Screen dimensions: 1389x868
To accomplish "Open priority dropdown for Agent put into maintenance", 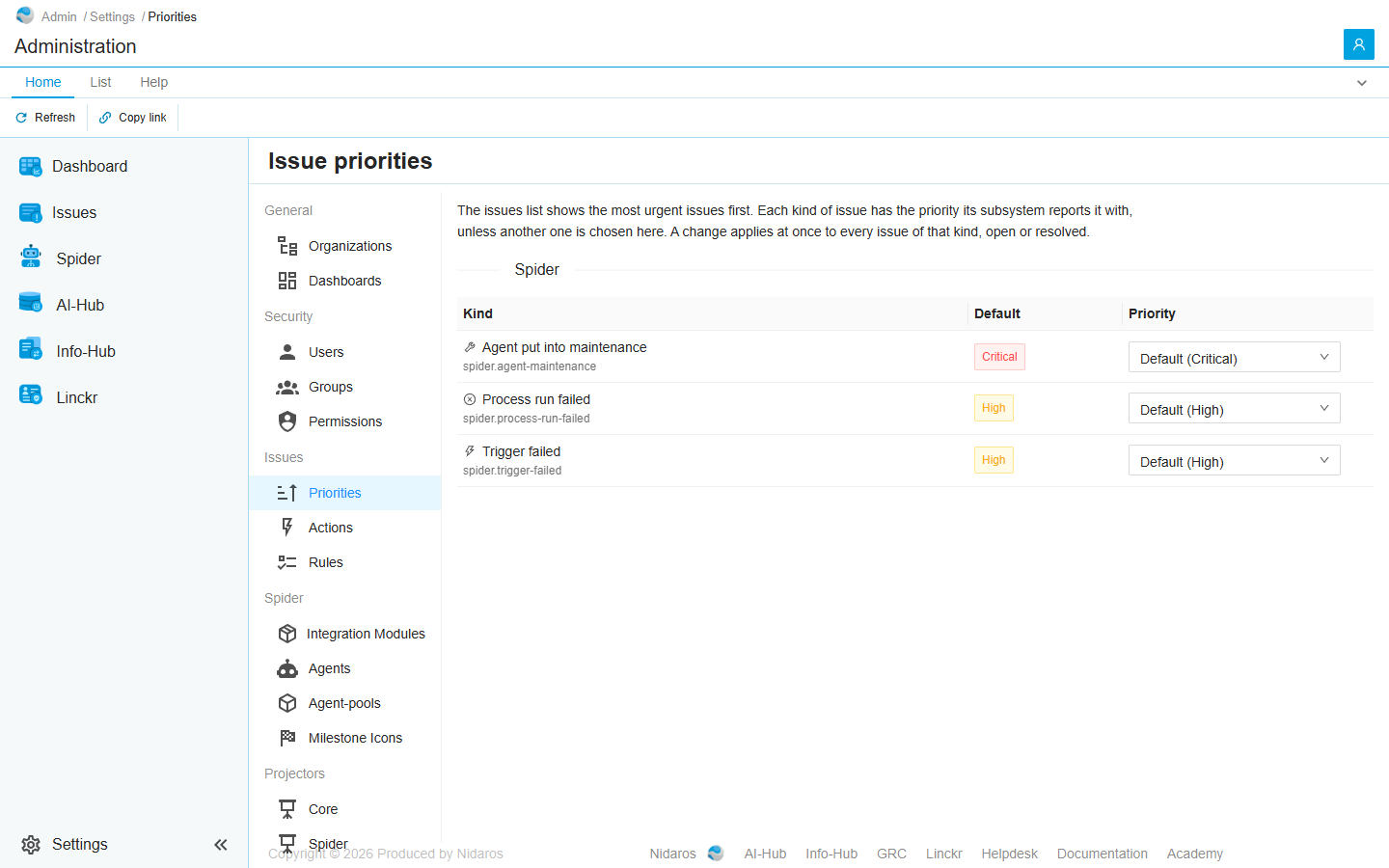I will (x=1234, y=357).
